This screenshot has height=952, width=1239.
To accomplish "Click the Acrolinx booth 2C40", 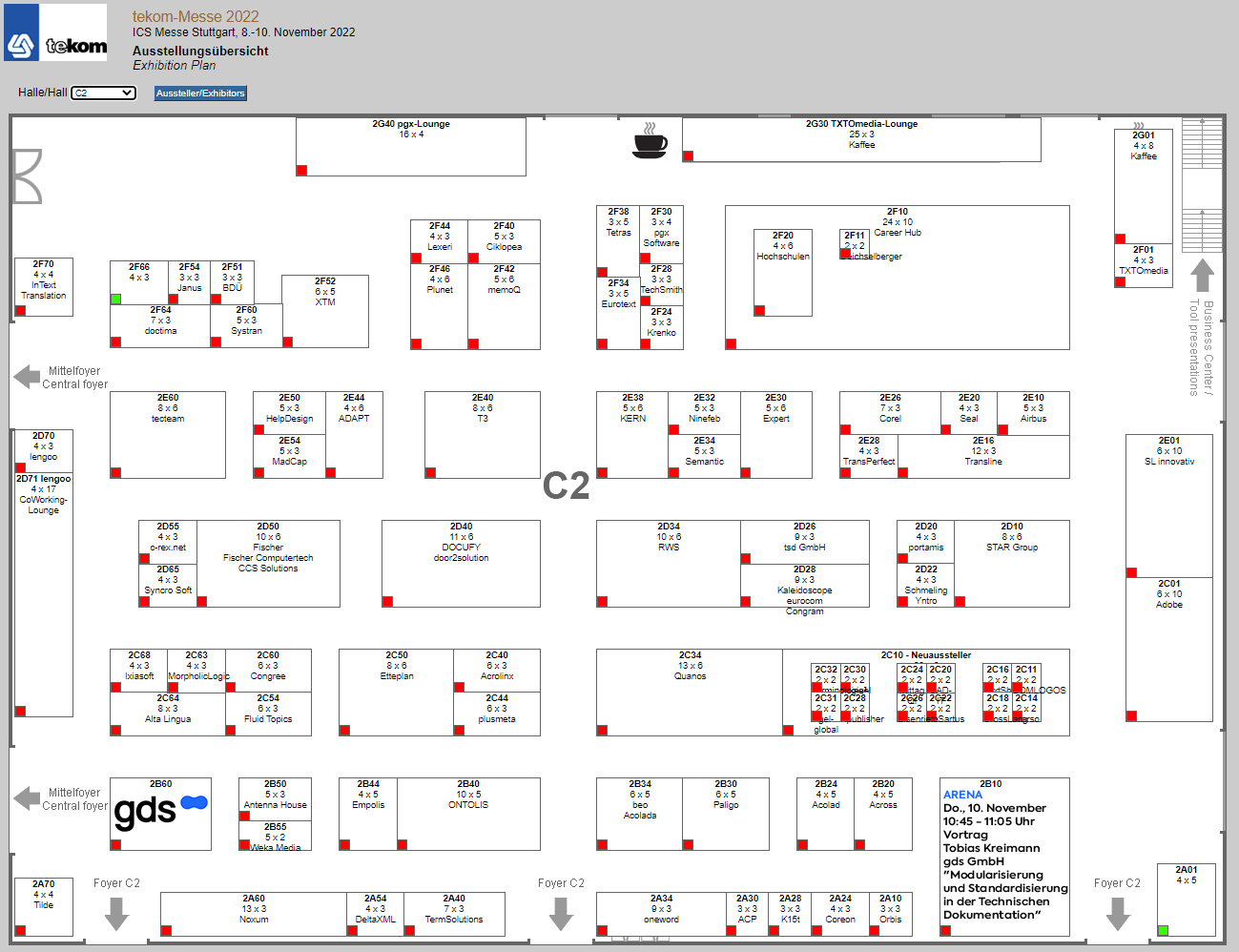I will coord(497,671).
